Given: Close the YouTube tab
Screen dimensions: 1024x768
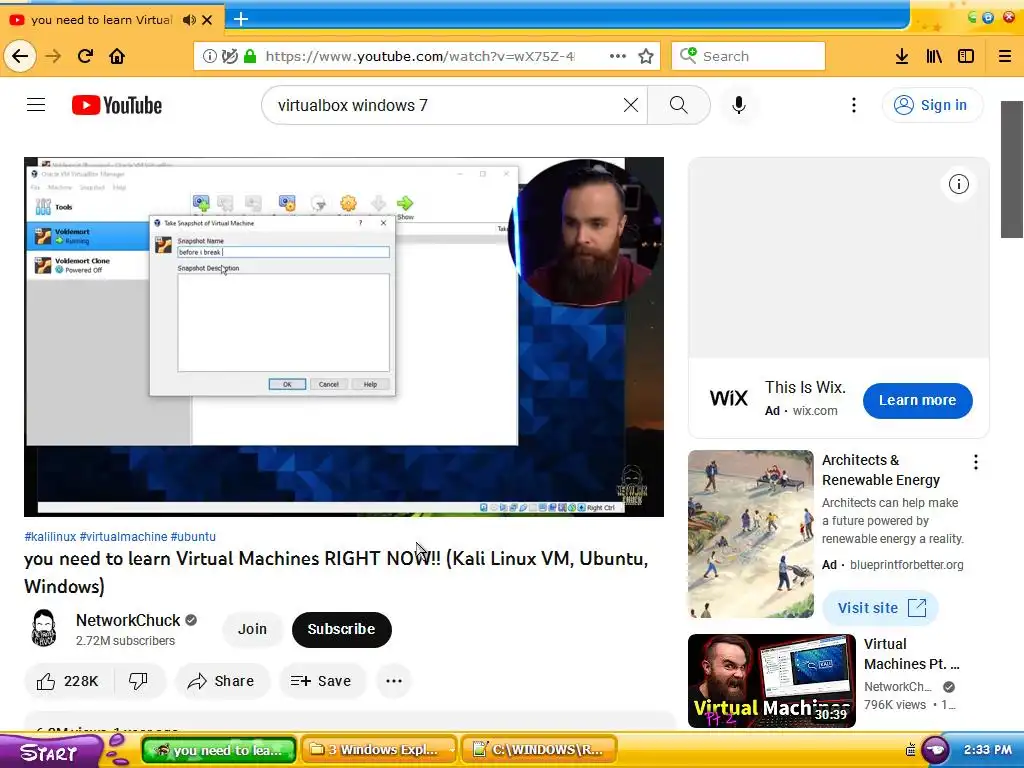Looking at the screenshot, I should 207,20.
